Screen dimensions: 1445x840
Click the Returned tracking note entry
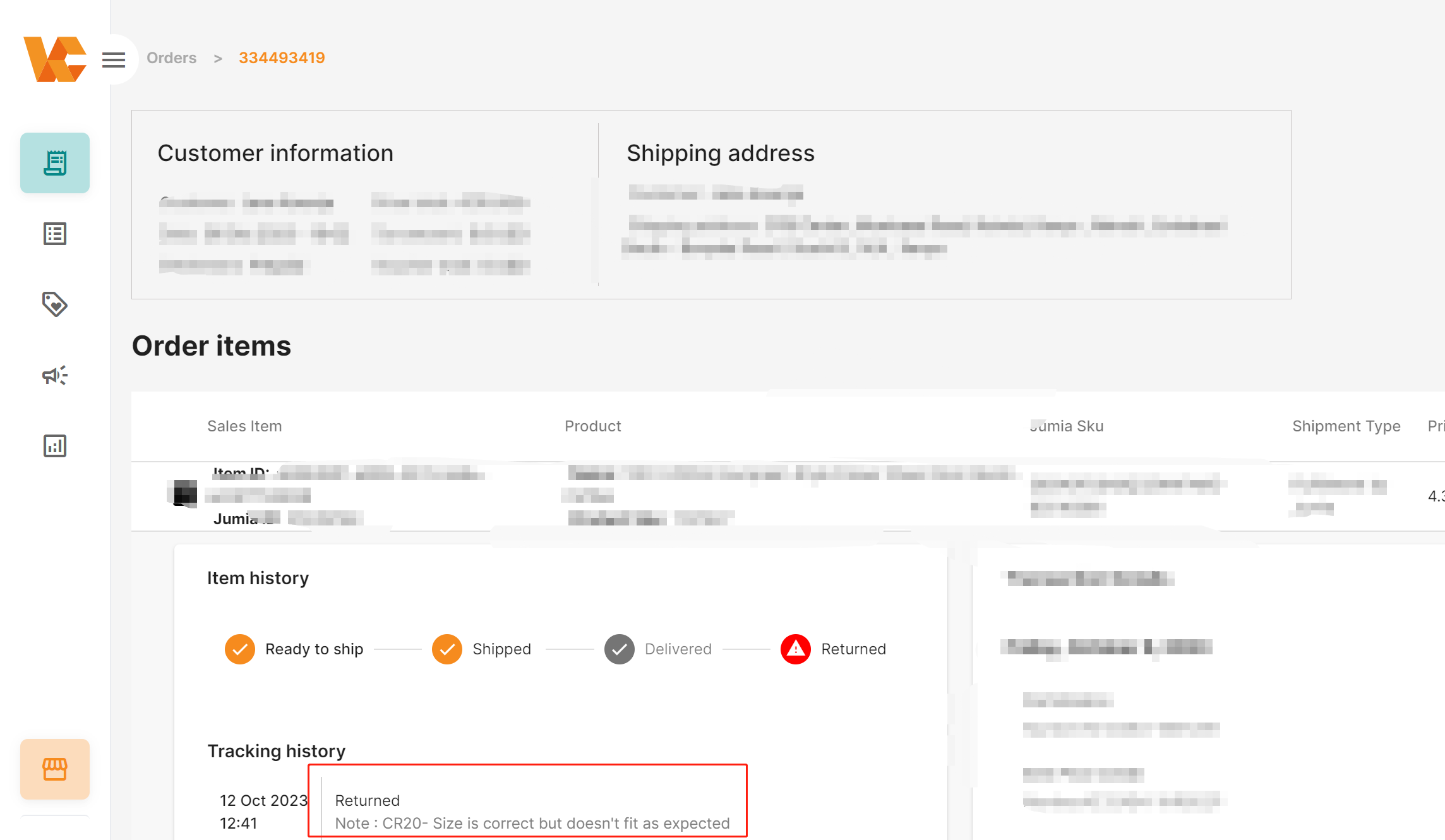coord(531,812)
